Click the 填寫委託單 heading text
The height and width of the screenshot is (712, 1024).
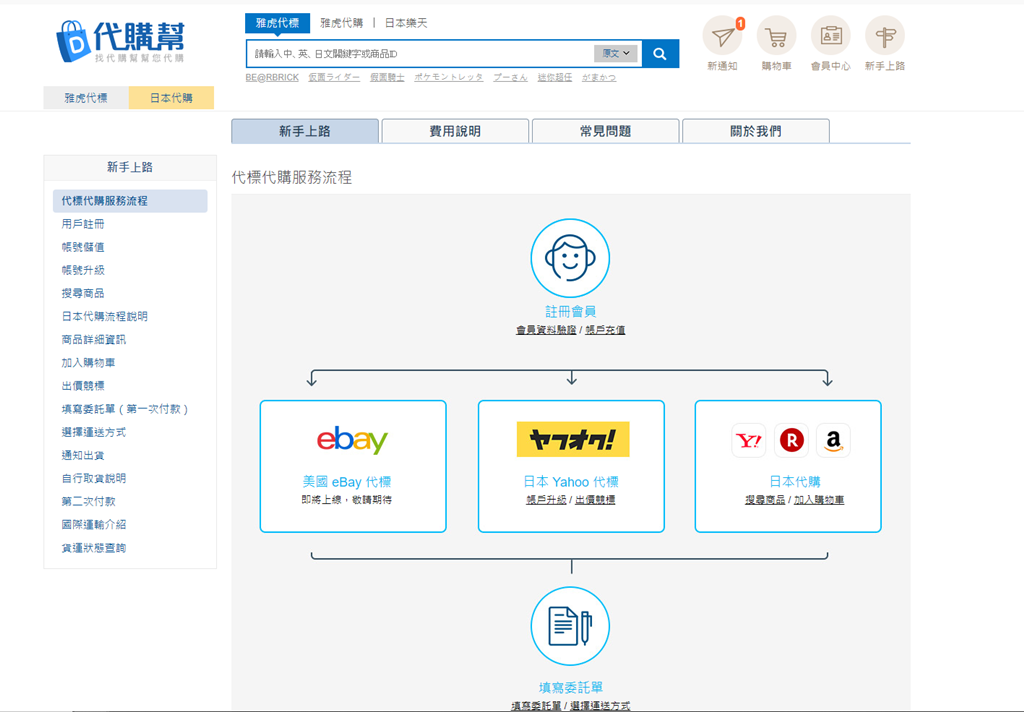570,687
